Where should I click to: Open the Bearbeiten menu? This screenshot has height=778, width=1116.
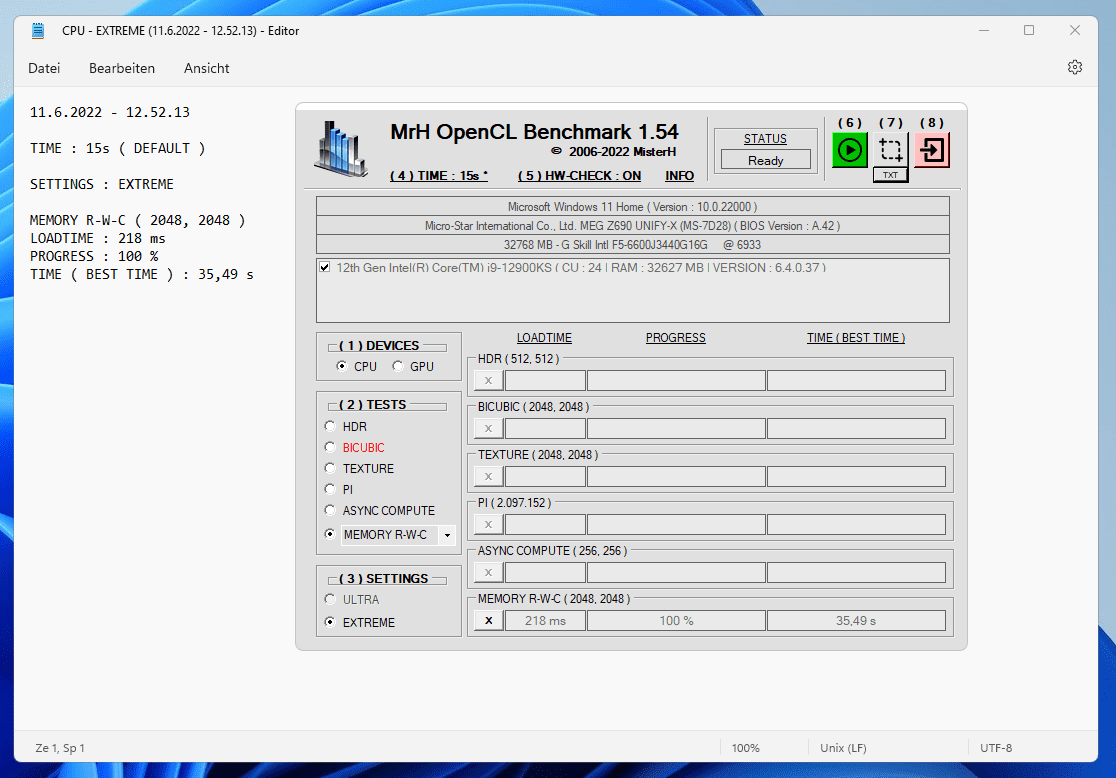coord(122,68)
